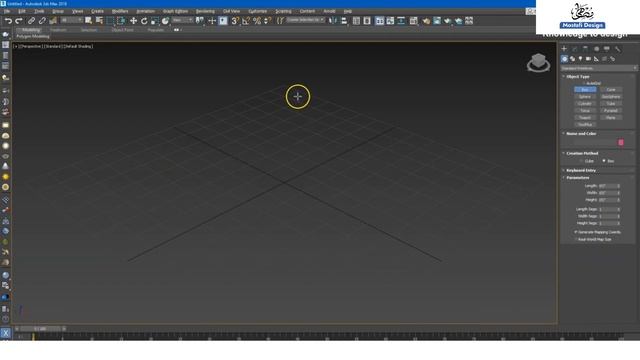640x360 pixels.
Task: Select the Geometry category icon
Action: coord(564,59)
